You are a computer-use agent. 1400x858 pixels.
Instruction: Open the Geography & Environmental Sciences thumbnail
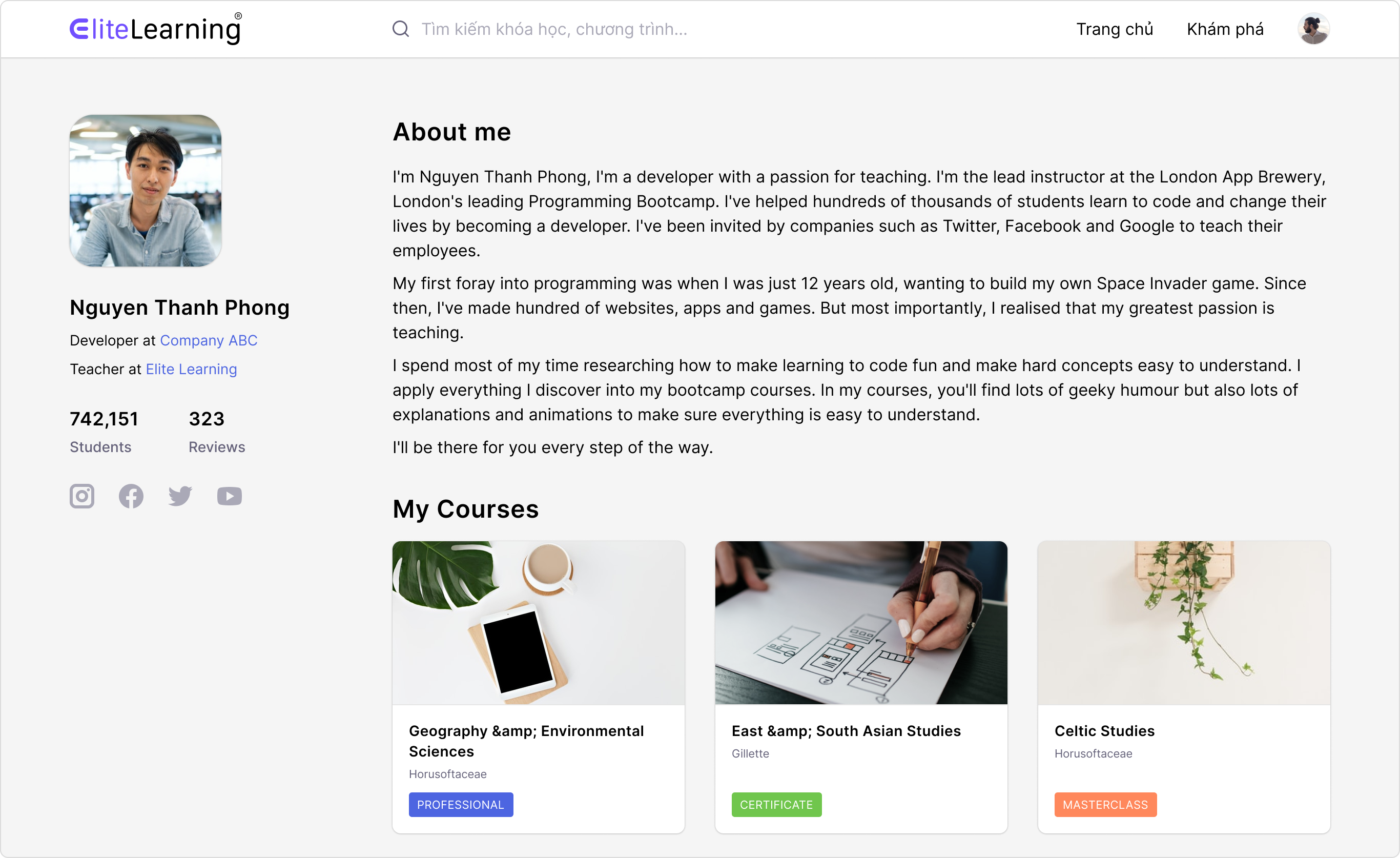[538, 623]
